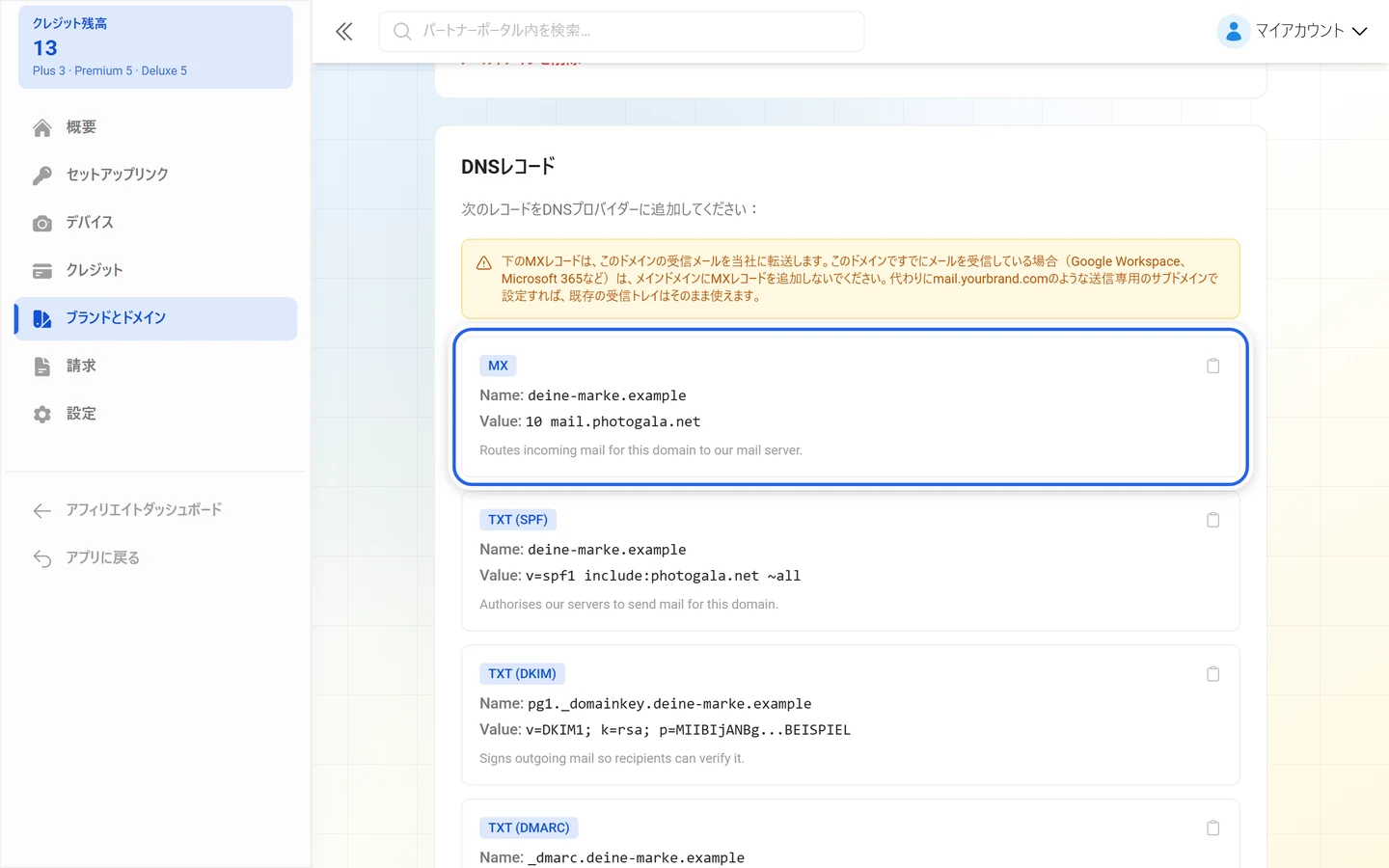The width and height of the screenshot is (1389, 868).
Task: Select the SPF value v=spf1 include:photogala.net ~all
Action: tap(664, 577)
